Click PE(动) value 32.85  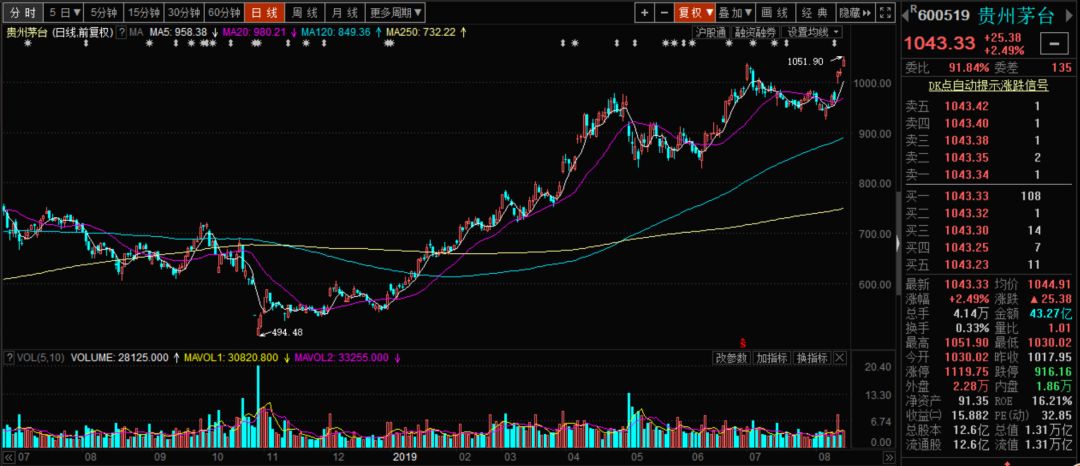1056,416
